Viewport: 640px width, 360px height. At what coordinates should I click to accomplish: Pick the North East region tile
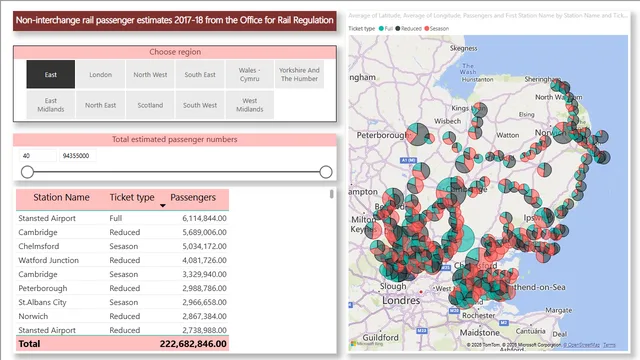click(100, 105)
